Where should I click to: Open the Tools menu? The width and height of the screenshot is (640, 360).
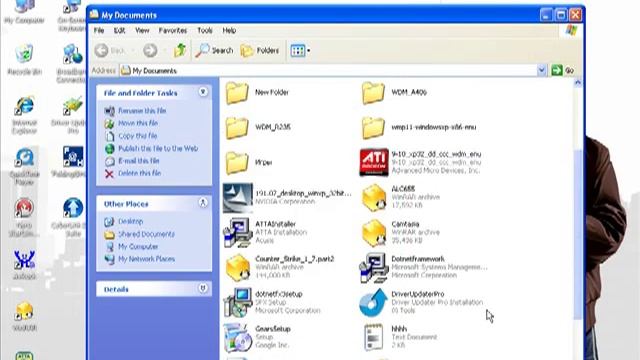(204, 31)
